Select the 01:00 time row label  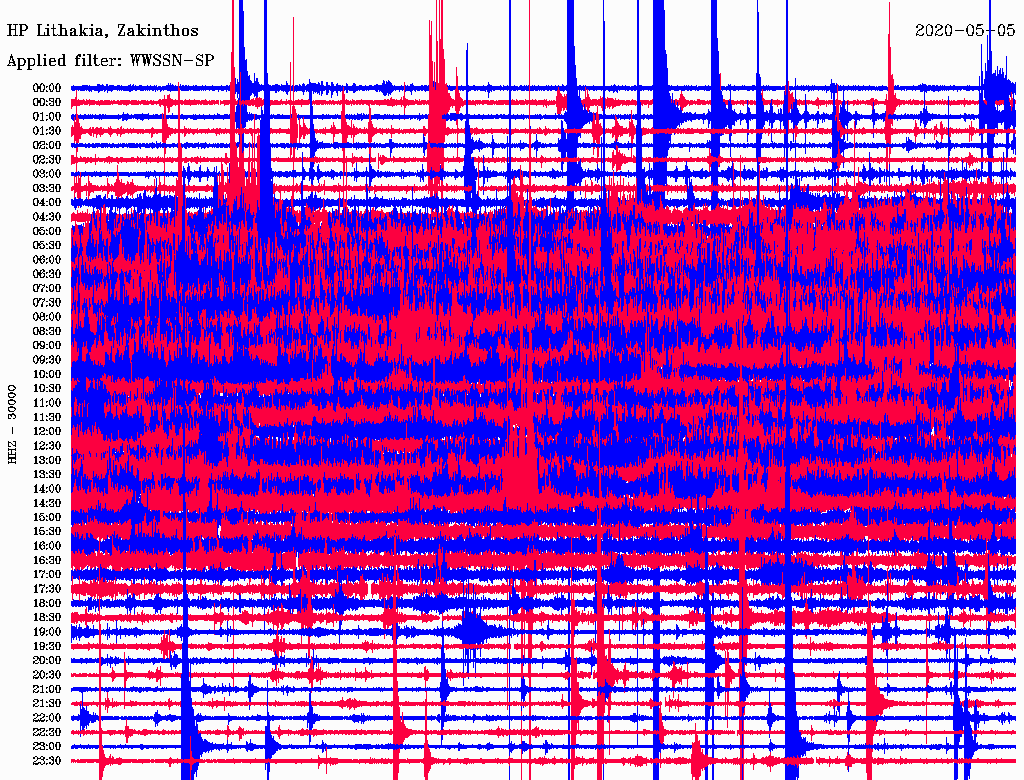[x=47, y=117]
